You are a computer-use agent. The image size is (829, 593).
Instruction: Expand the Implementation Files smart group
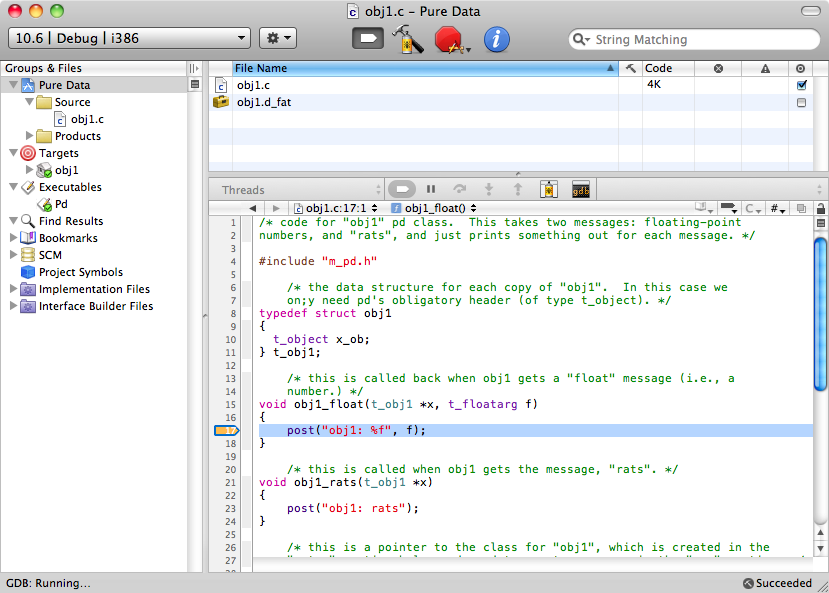[14, 289]
